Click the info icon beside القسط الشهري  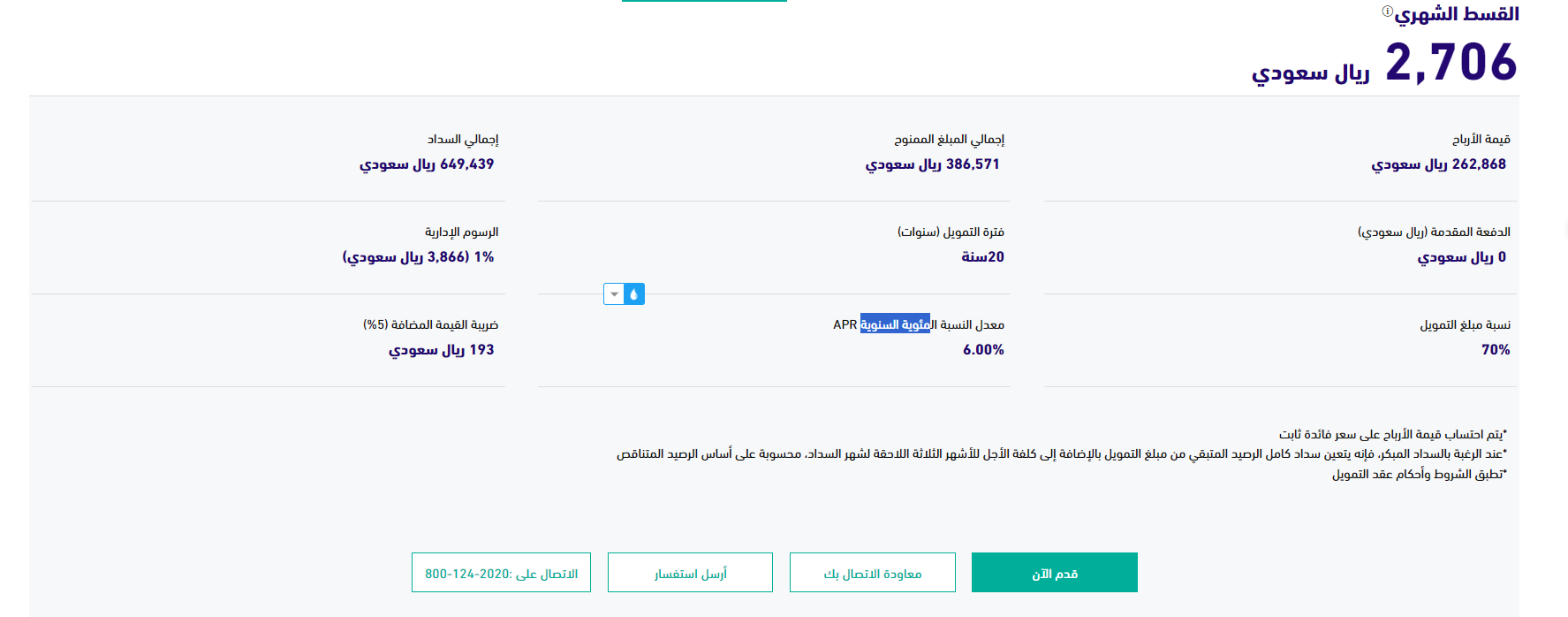click(1387, 11)
